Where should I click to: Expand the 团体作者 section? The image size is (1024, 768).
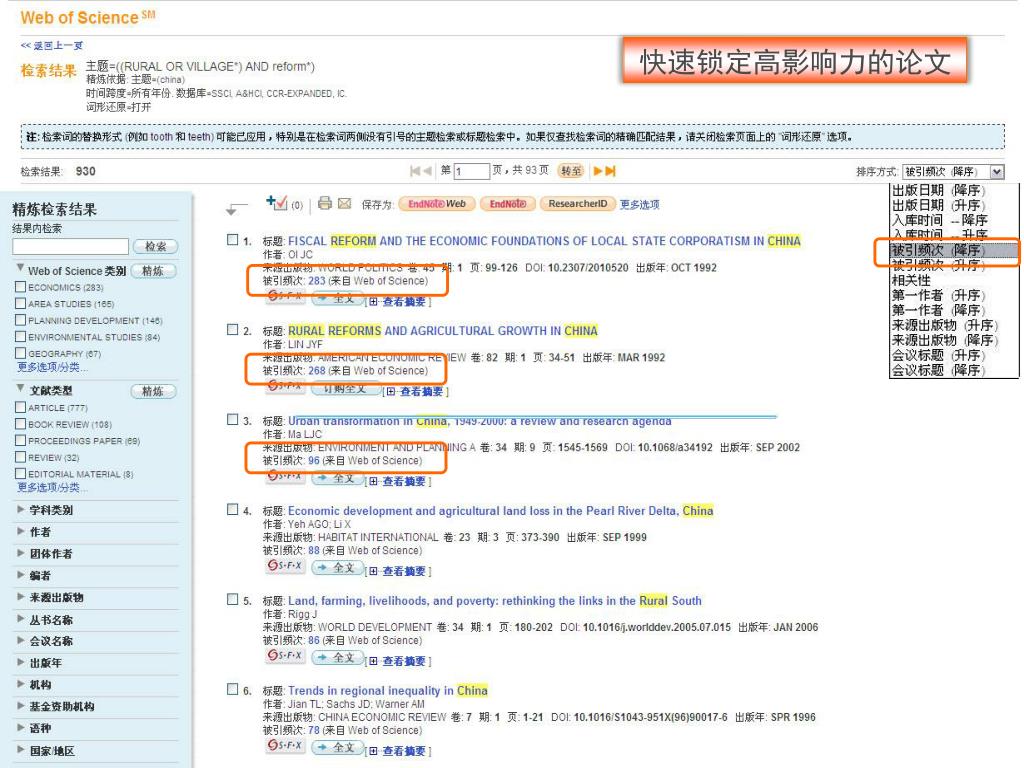point(21,552)
